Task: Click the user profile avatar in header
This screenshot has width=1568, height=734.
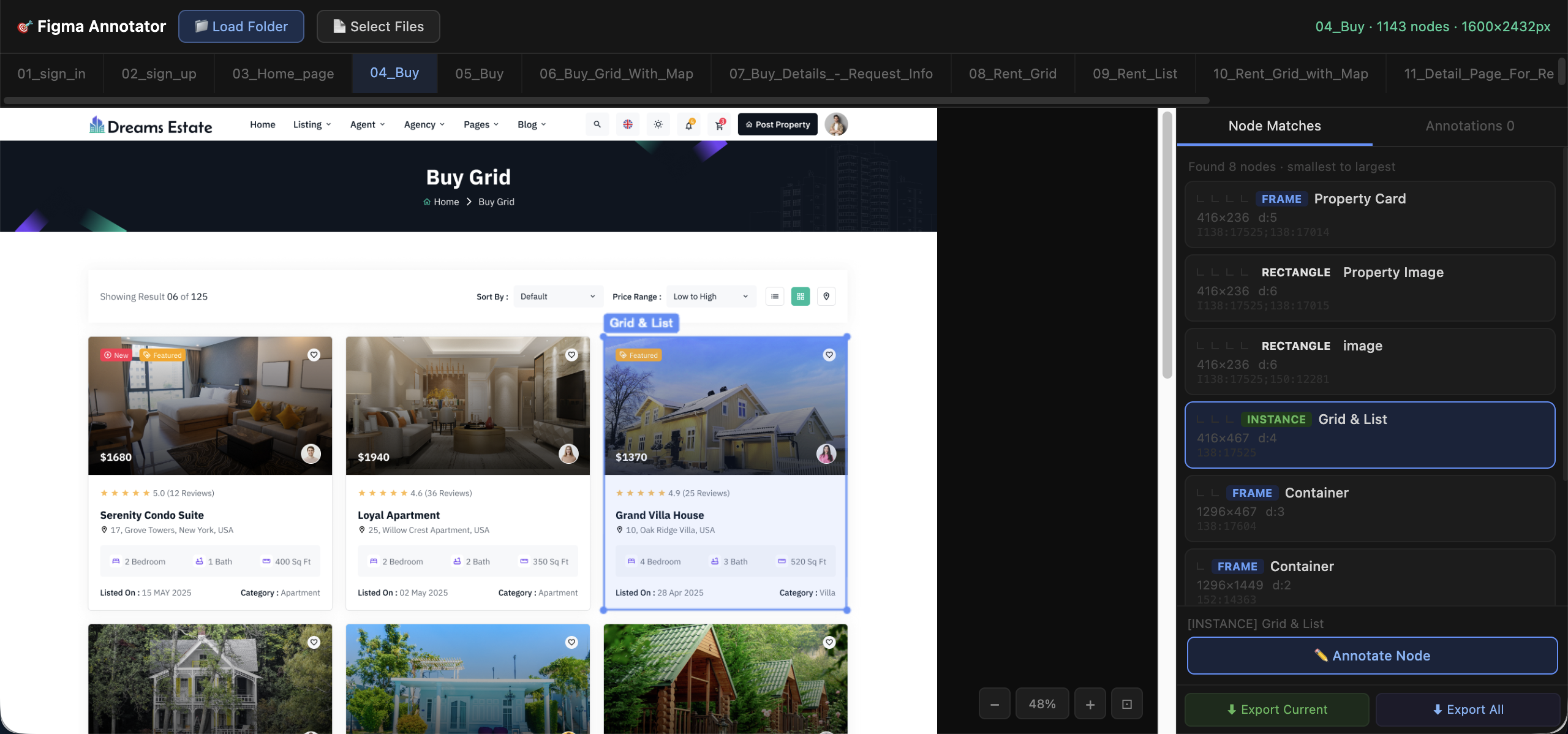Action: point(836,124)
